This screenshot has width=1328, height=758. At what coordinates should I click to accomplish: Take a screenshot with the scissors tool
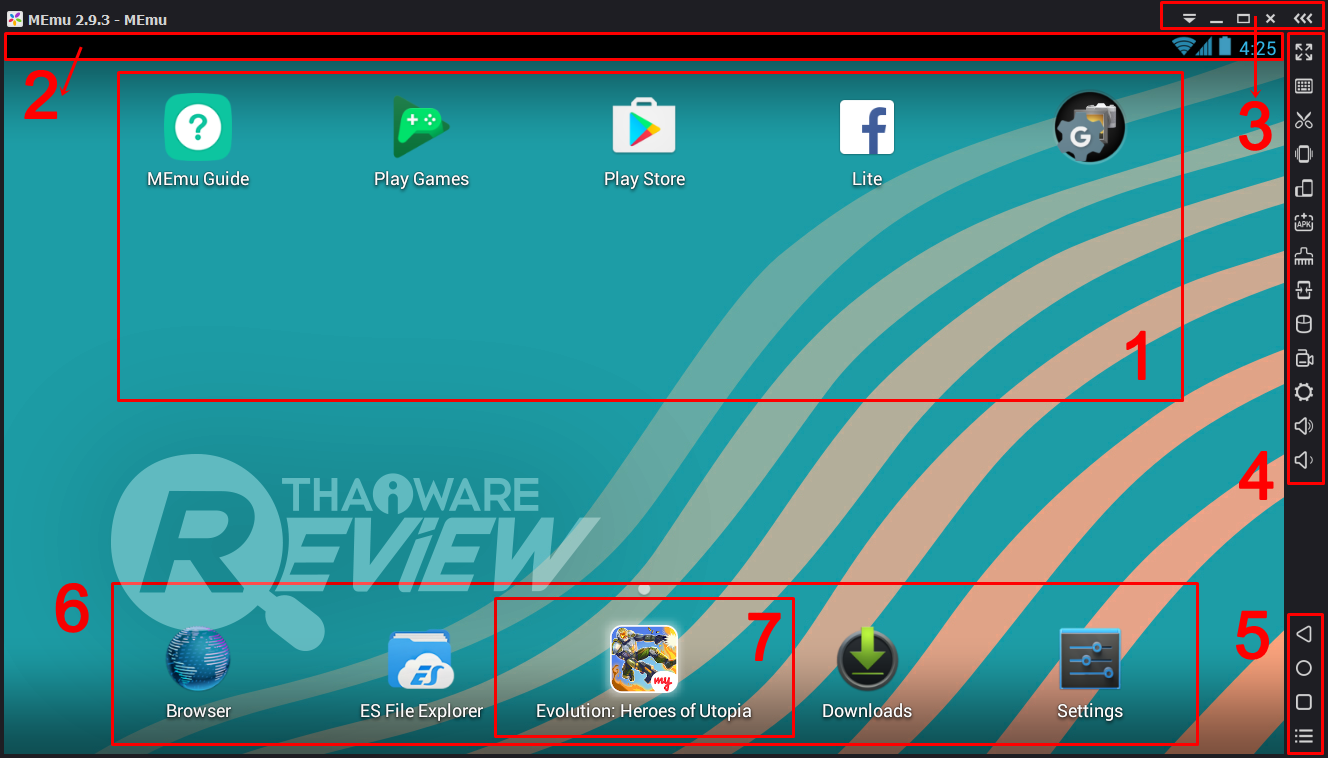[x=1304, y=120]
